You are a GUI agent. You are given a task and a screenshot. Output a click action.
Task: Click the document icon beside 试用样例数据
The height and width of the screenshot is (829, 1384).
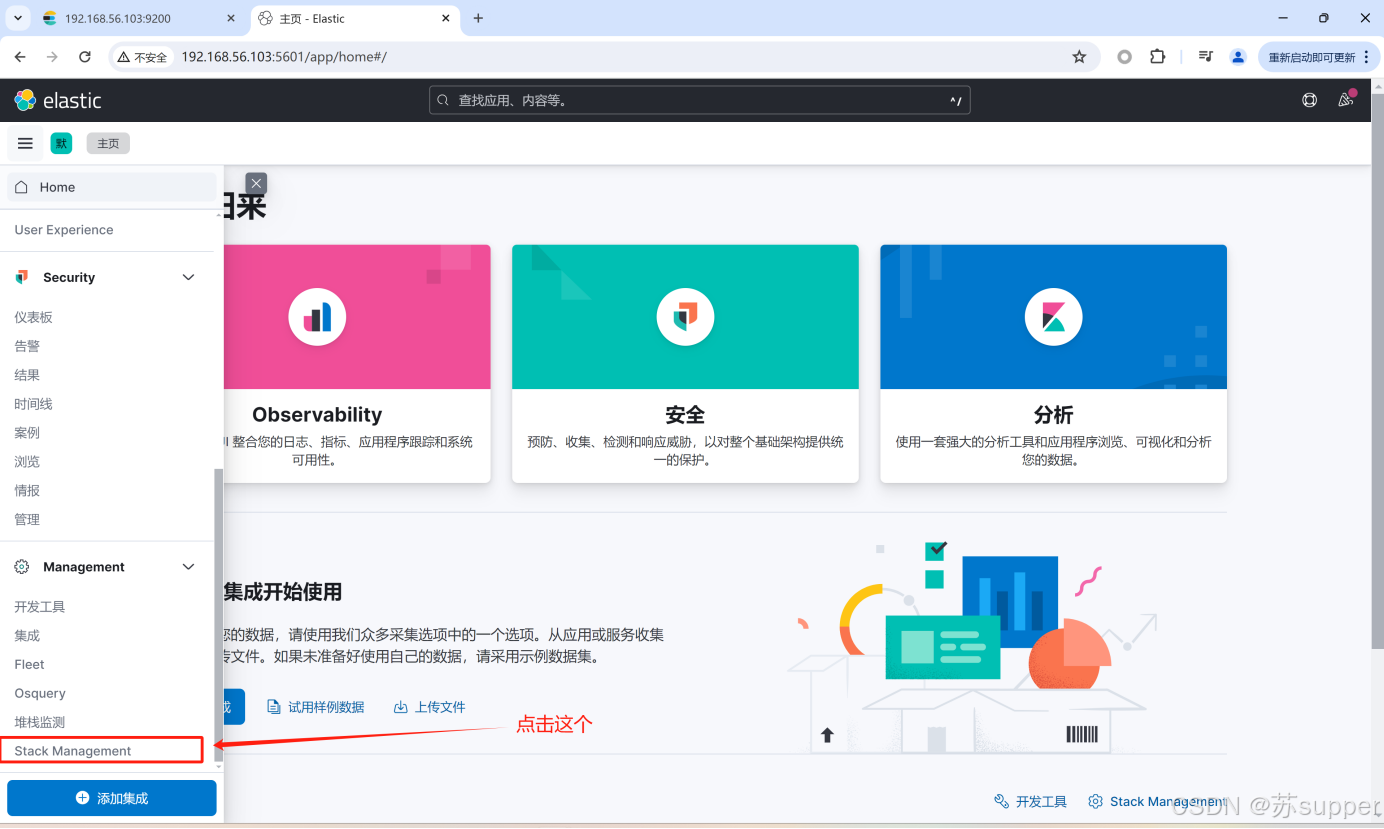point(274,707)
